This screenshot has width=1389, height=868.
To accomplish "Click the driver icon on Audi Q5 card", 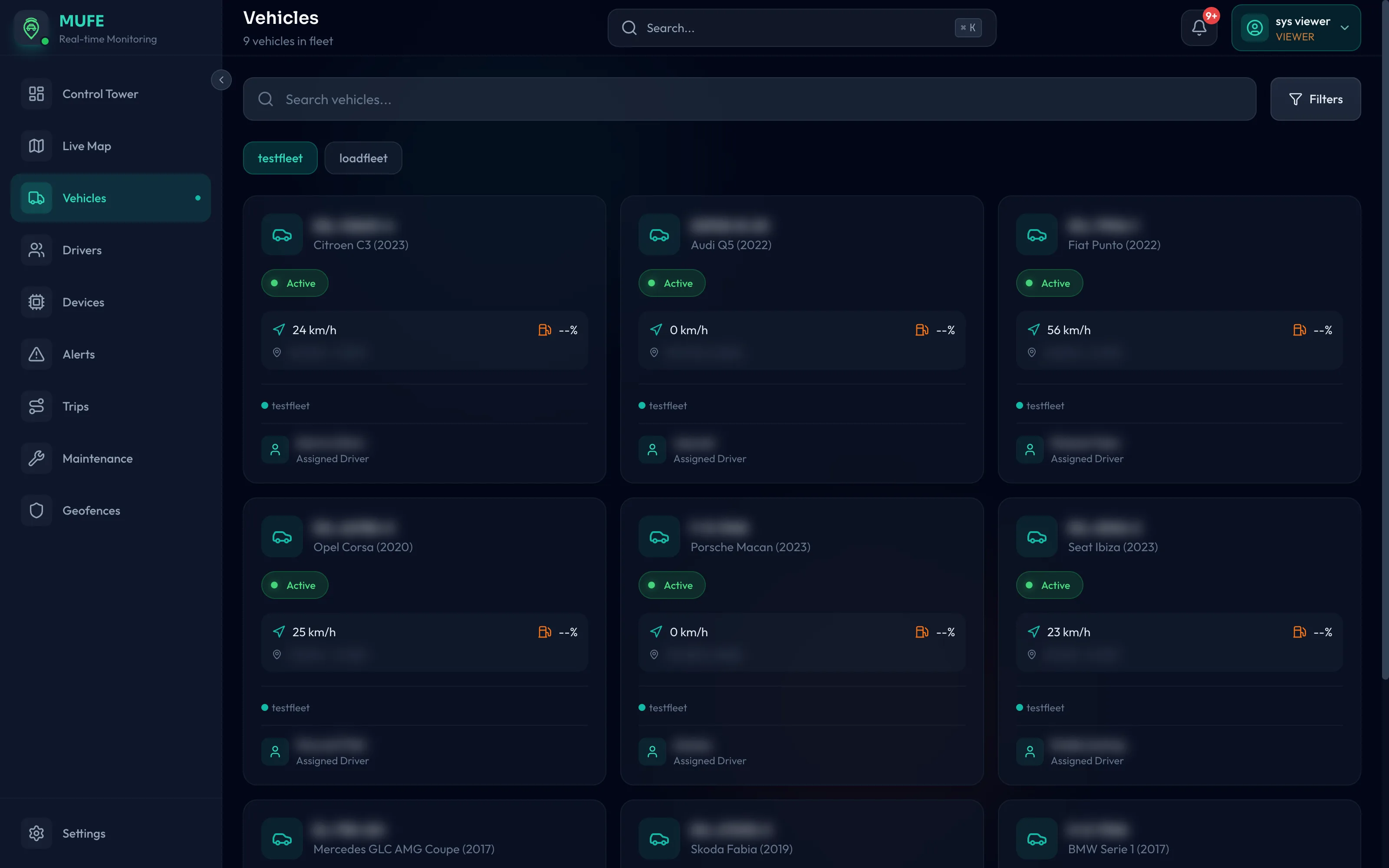I will (652, 450).
